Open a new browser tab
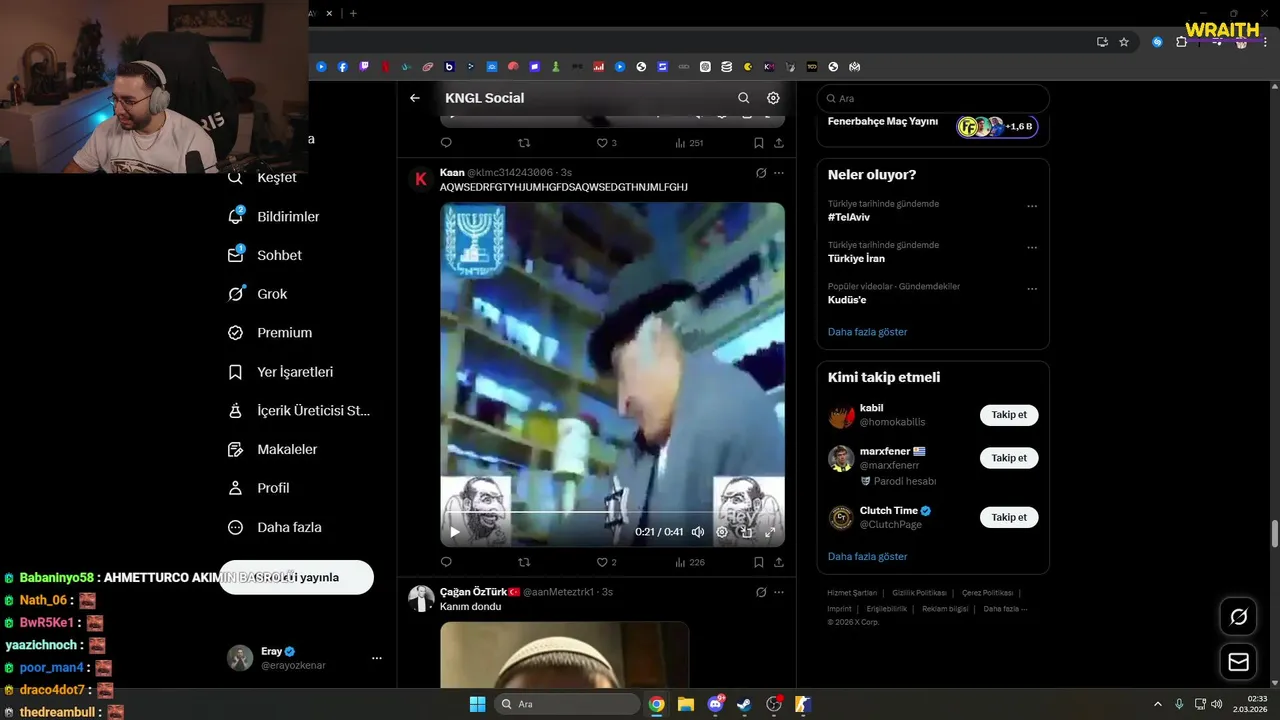 coord(353,13)
